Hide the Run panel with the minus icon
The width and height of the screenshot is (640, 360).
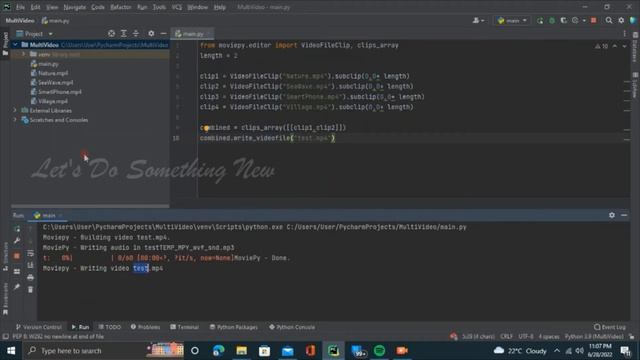624,215
